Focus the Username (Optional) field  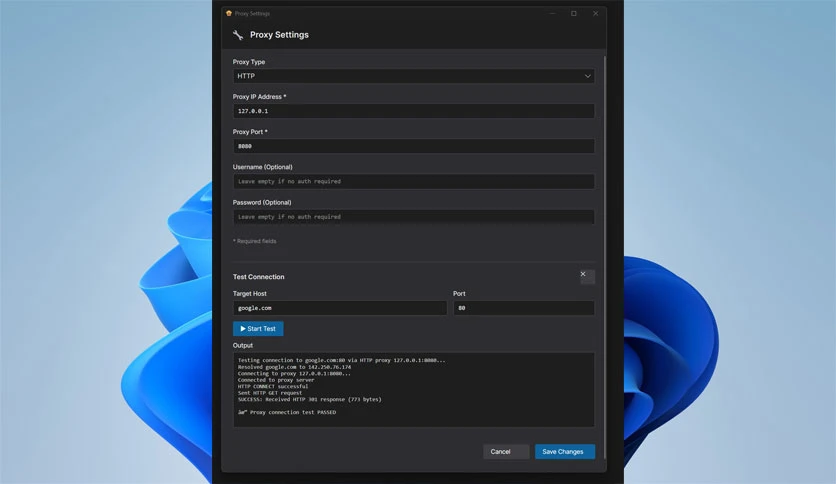click(x=413, y=181)
